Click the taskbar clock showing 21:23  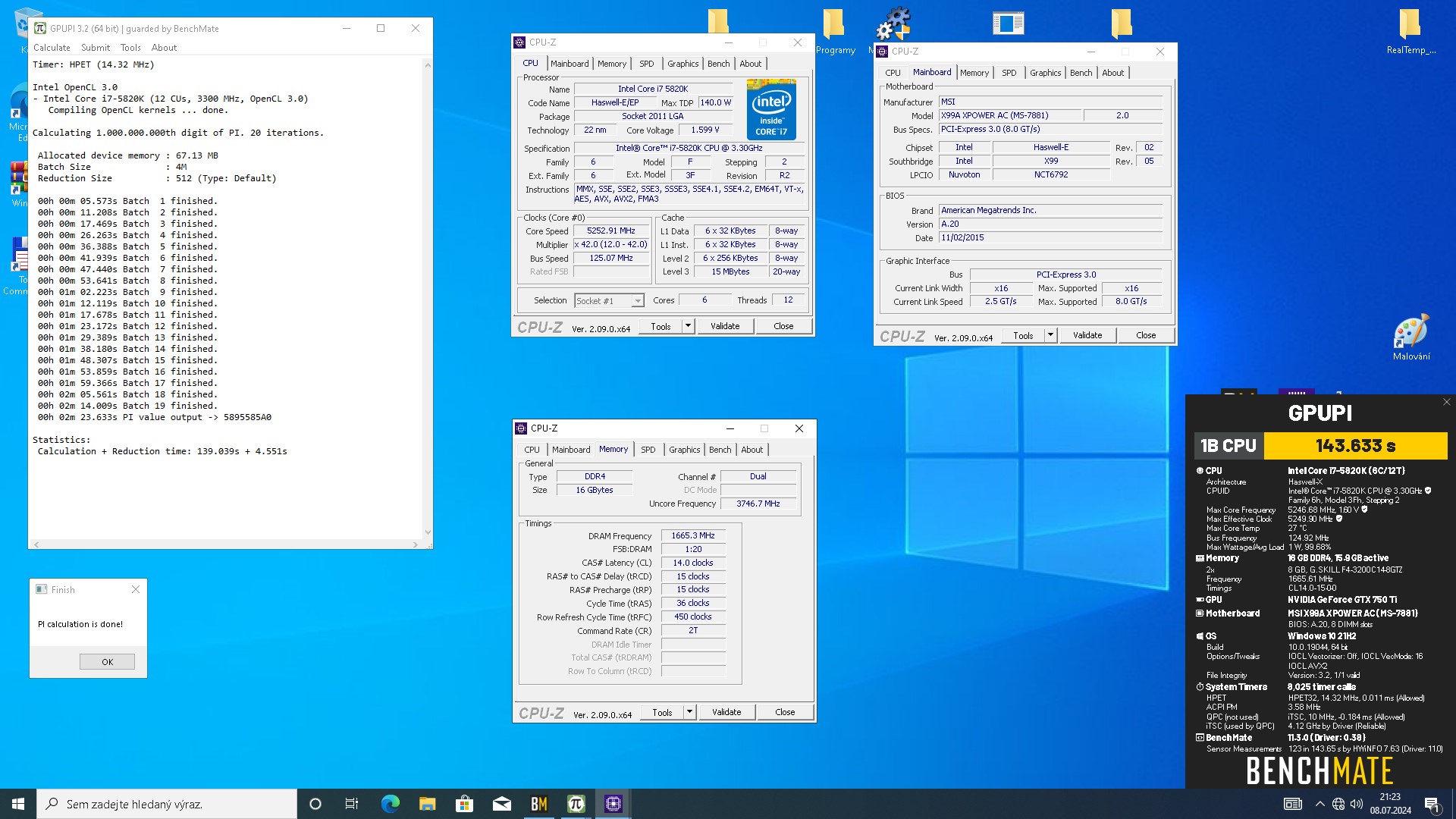1390,804
